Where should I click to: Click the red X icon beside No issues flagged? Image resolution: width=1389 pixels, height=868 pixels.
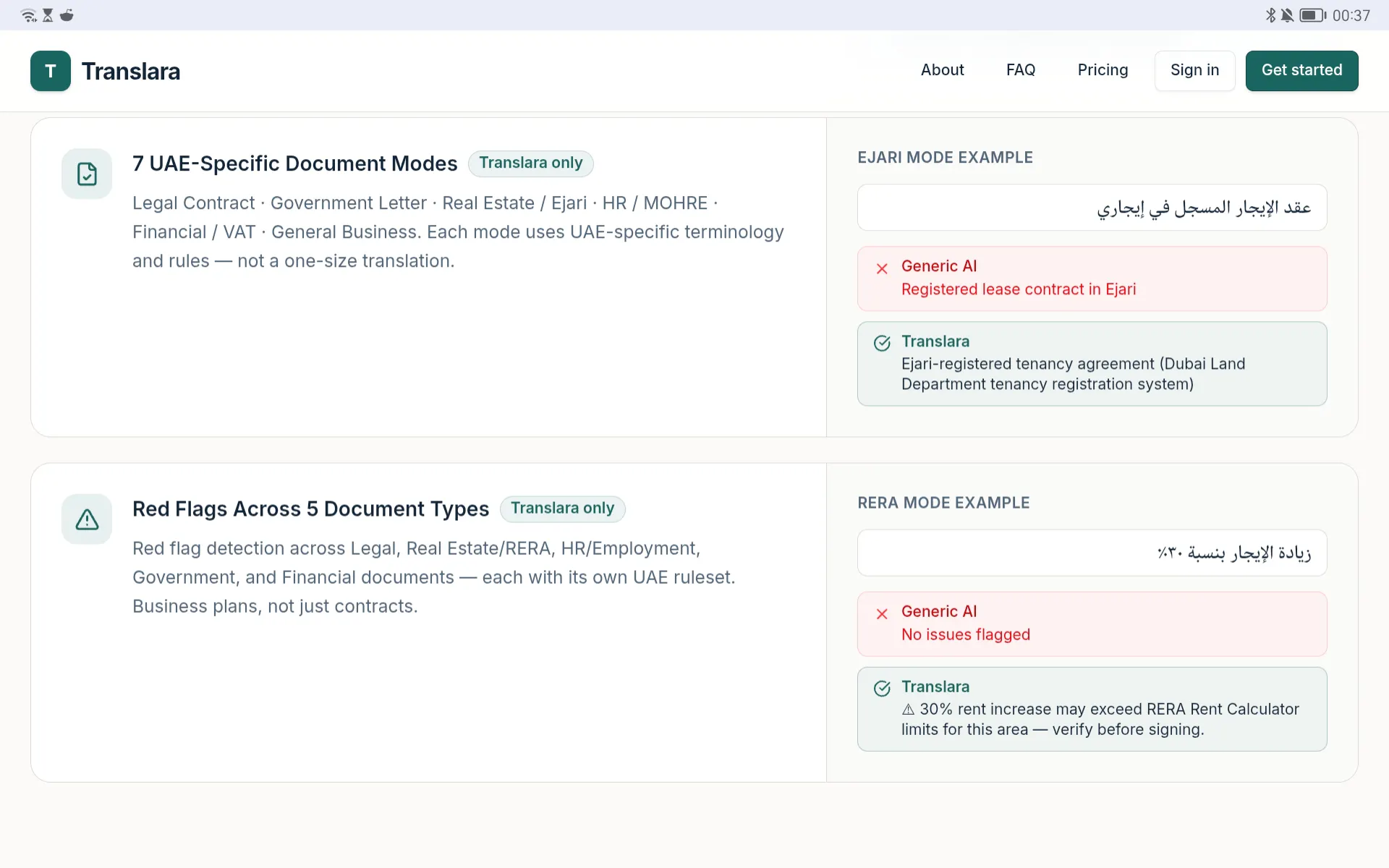[882, 614]
